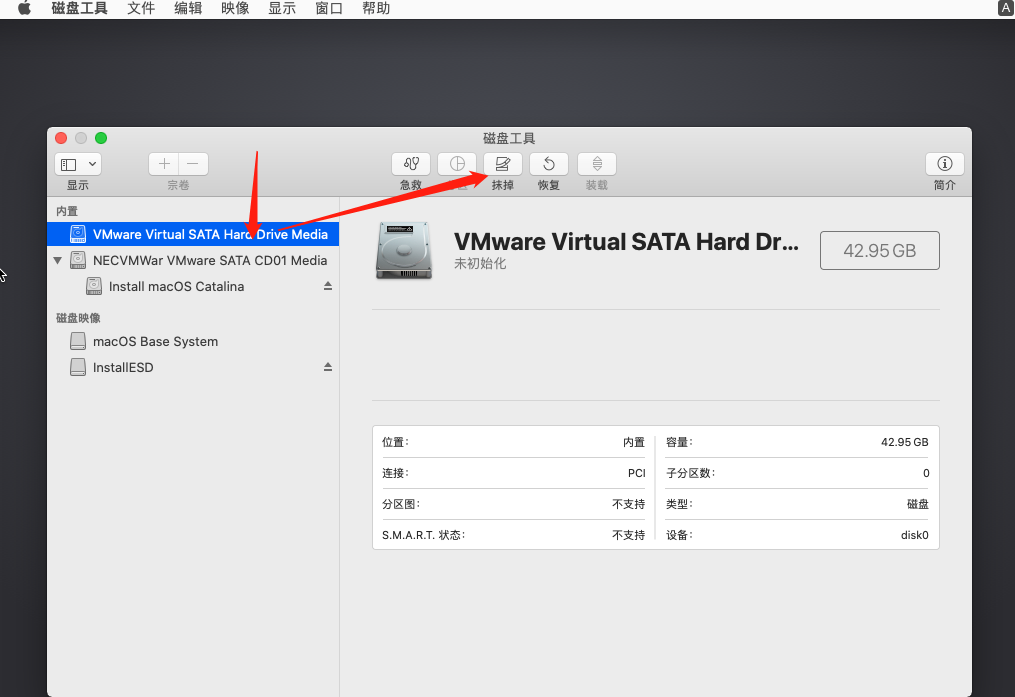
Task: Eject the Install macOS Catalina volume
Action: click(x=328, y=286)
